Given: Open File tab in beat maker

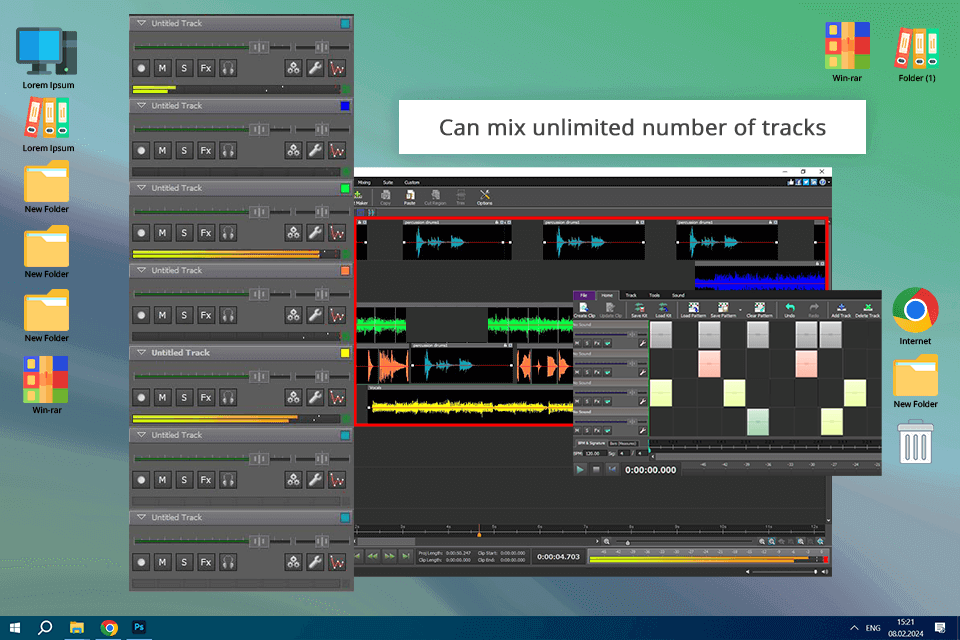Looking at the screenshot, I should (x=584, y=295).
